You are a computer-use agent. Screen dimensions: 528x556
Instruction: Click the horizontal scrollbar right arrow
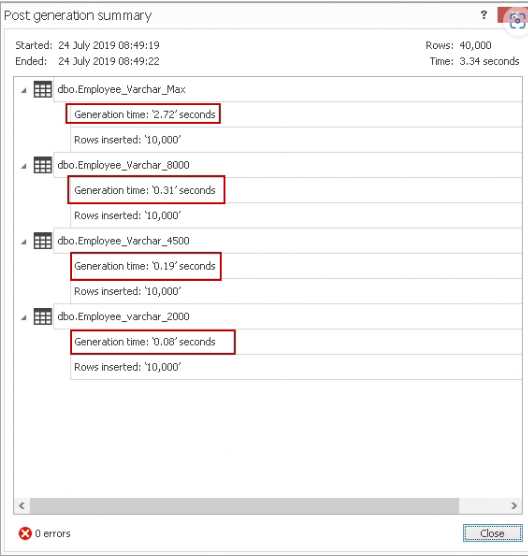pyautogui.click(x=514, y=506)
